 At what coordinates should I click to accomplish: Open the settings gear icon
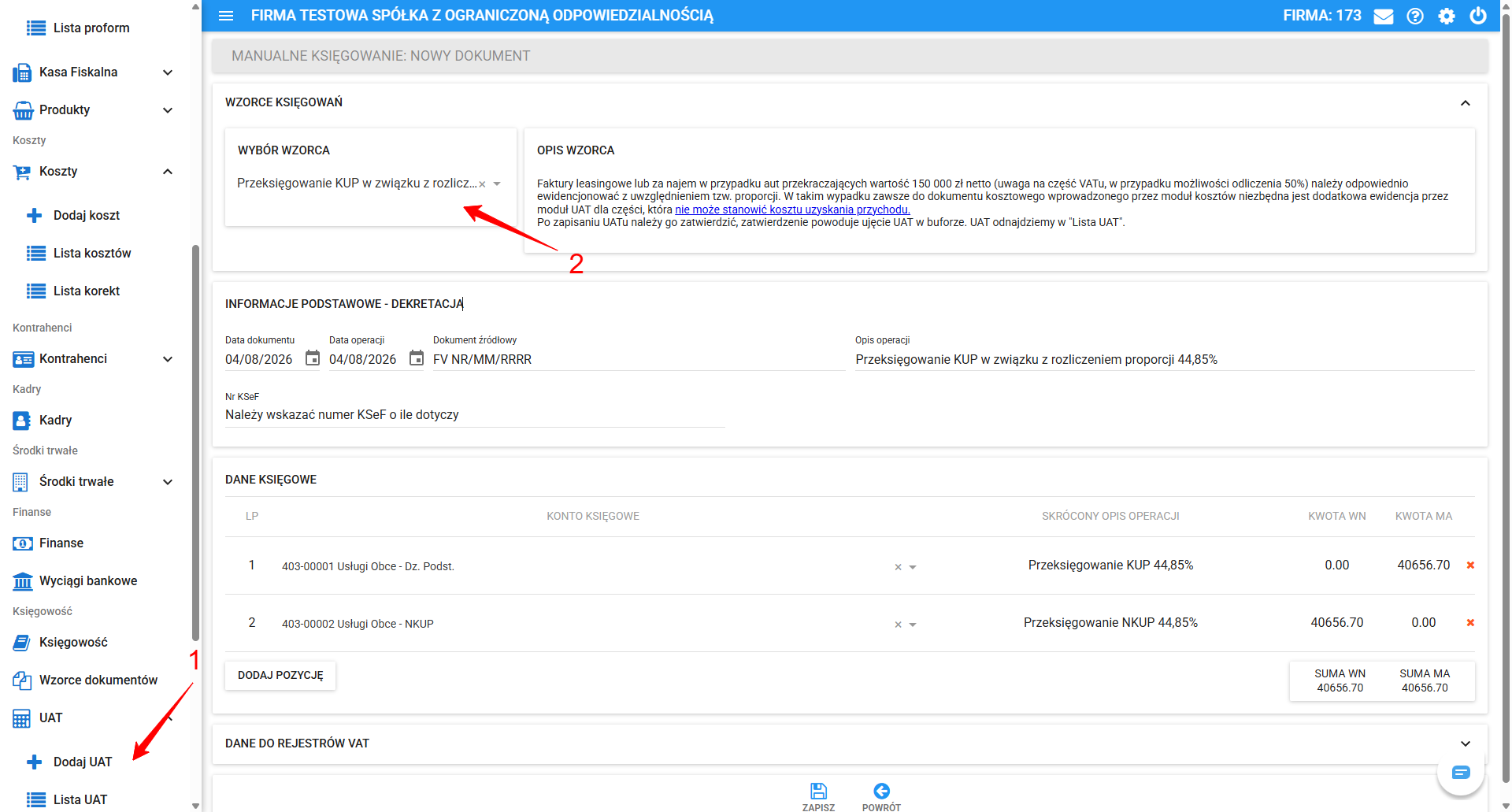1447,16
